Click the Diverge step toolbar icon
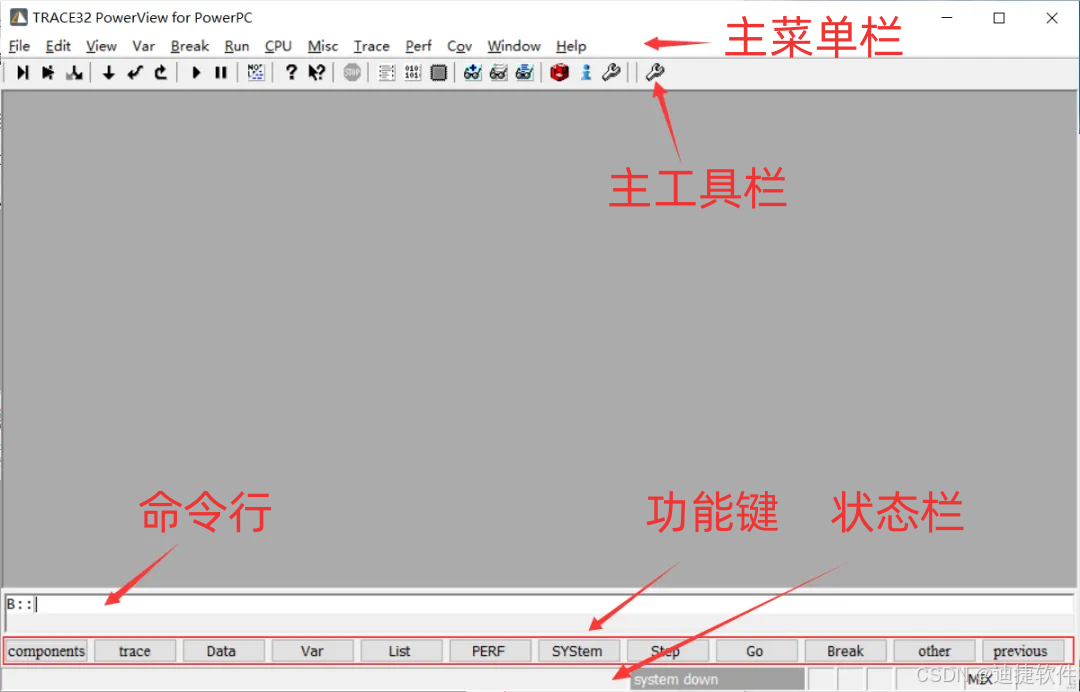 pyautogui.click(x=74, y=72)
